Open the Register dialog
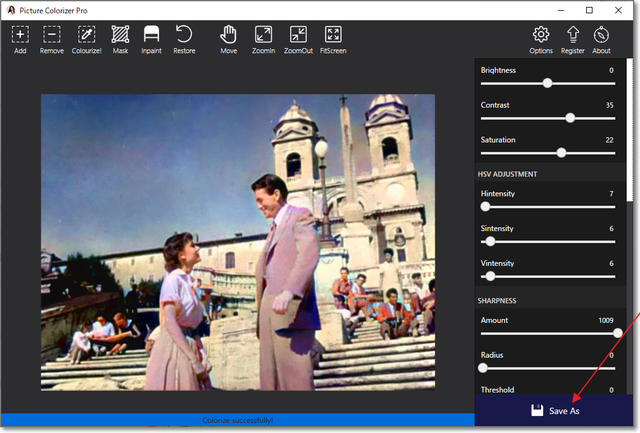This screenshot has height=433, width=640. point(572,35)
